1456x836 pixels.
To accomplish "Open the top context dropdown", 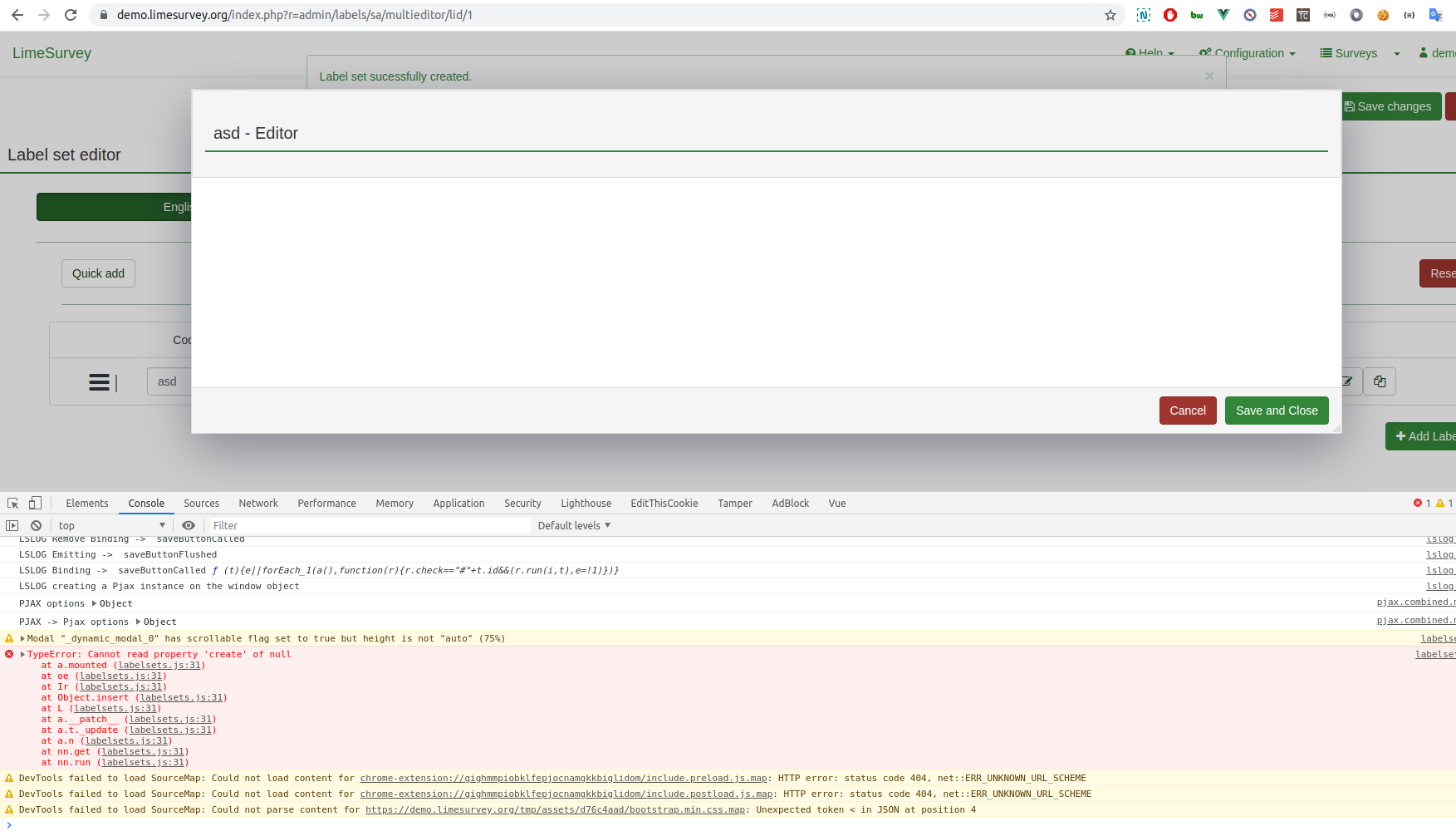I will tap(111, 526).
